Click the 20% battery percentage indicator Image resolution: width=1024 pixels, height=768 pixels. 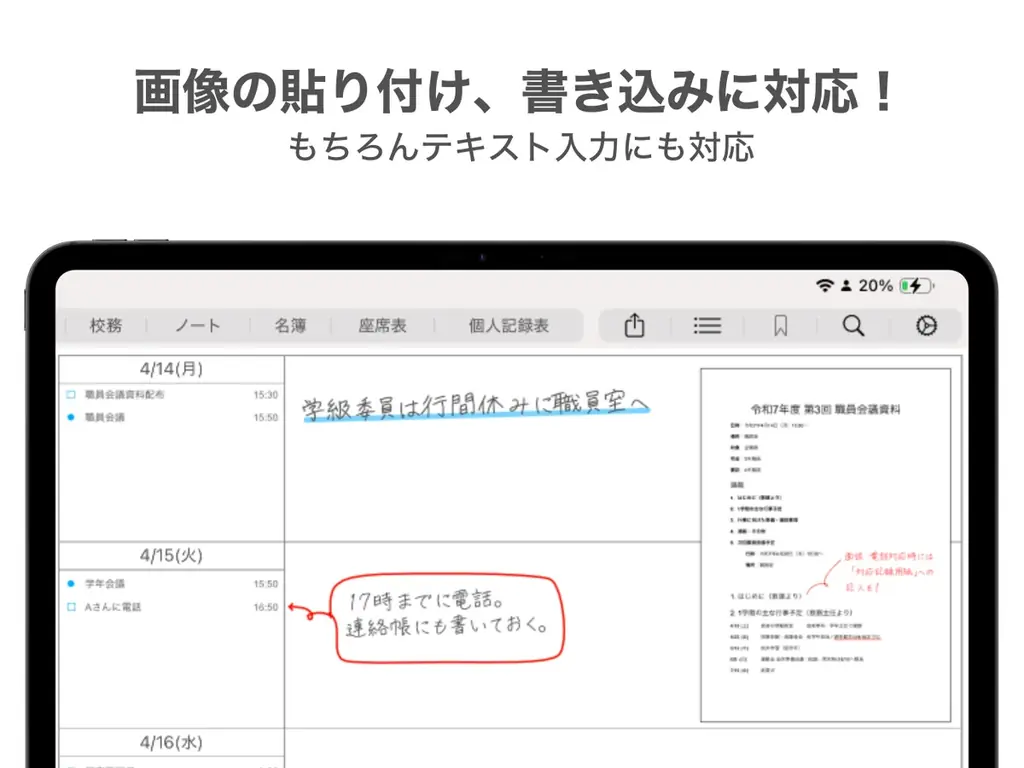coord(876,285)
